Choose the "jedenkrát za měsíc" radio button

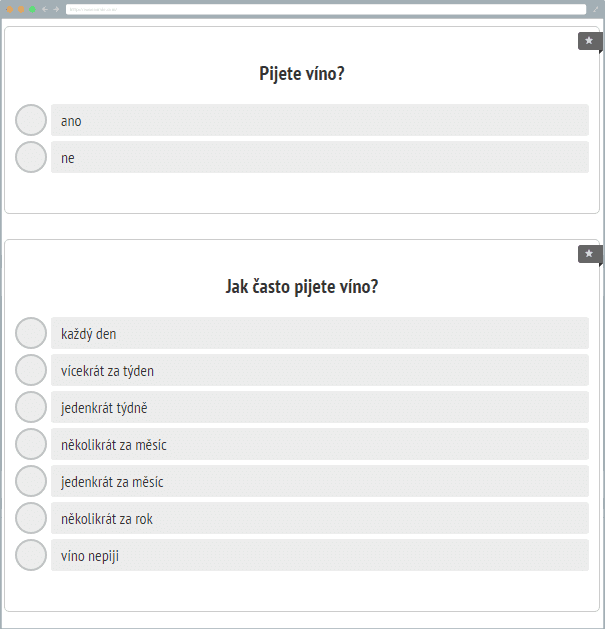click(x=31, y=481)
